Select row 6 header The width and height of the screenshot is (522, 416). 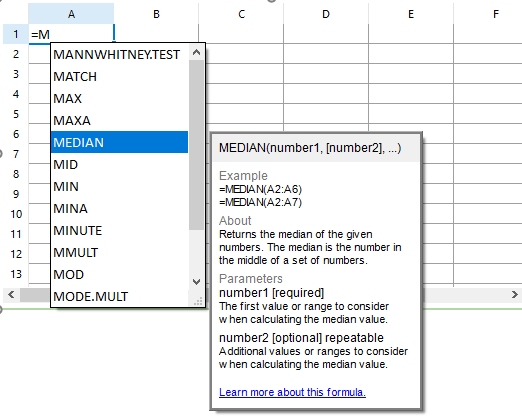(16, 134)
